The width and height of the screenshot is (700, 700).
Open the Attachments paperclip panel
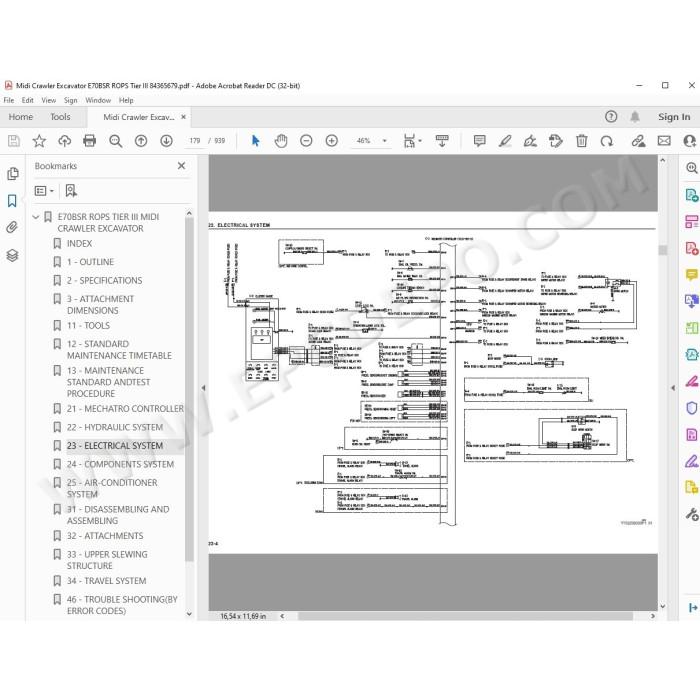pyautogui.click(x=12, y=228)
